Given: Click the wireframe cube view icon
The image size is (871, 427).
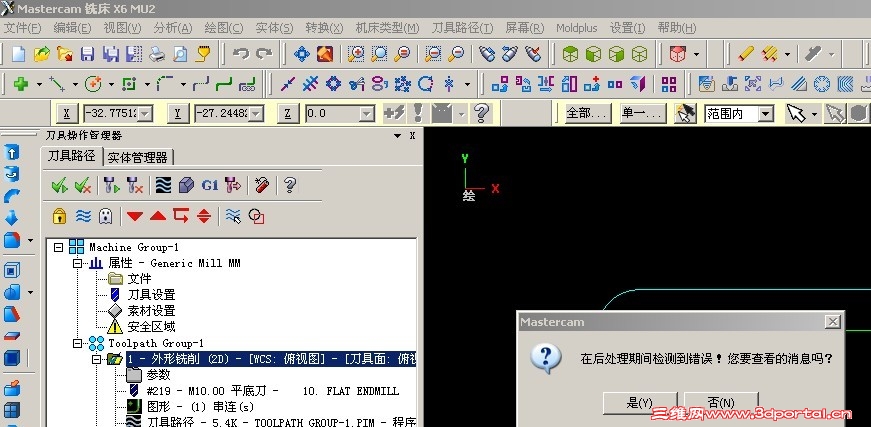Looking at the screenshot, I should (x=640, y=54).
